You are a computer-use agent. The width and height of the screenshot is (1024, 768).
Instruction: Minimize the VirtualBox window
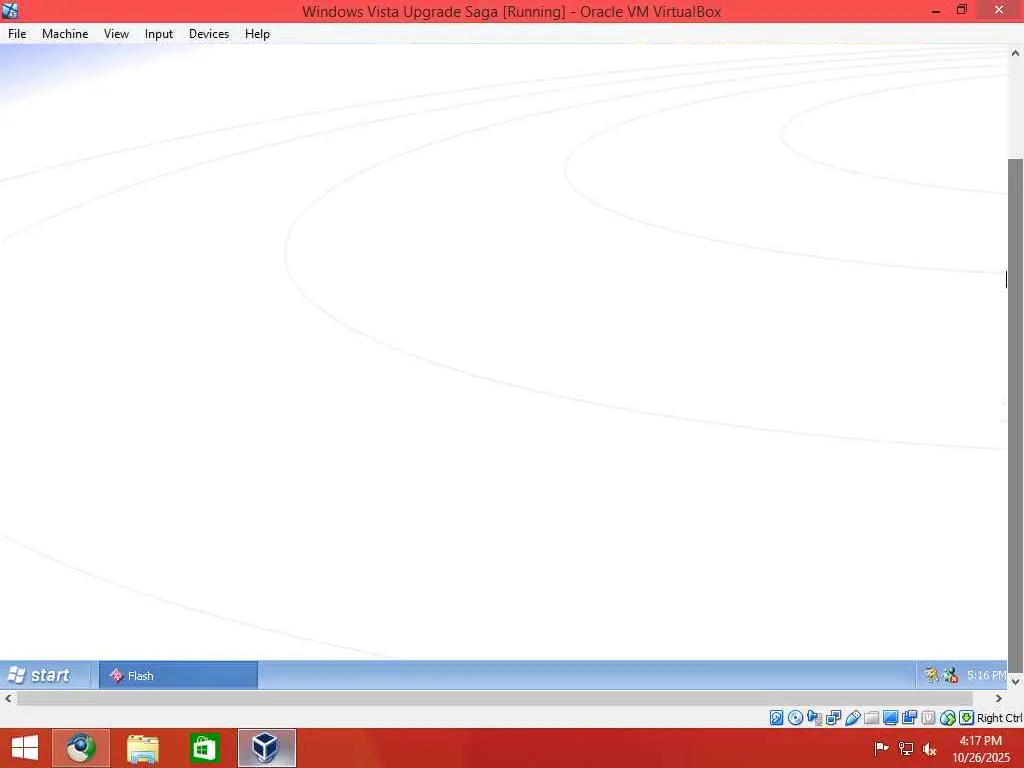click(935, 10)
